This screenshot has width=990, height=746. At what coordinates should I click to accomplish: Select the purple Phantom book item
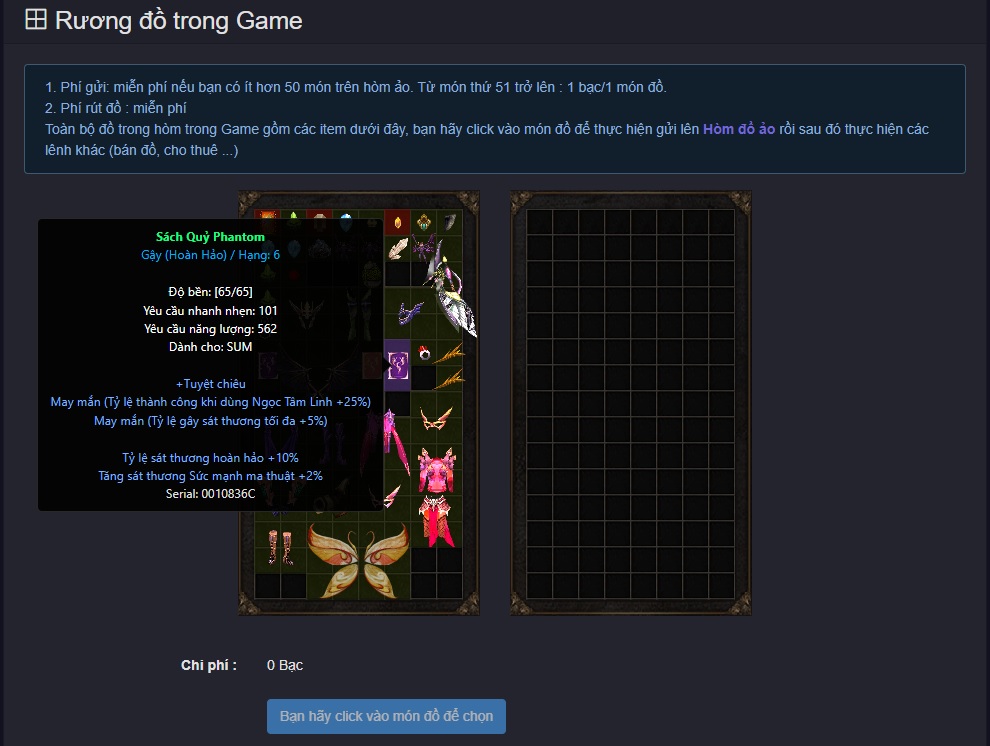pyautogui.click(x=398, y=365)
